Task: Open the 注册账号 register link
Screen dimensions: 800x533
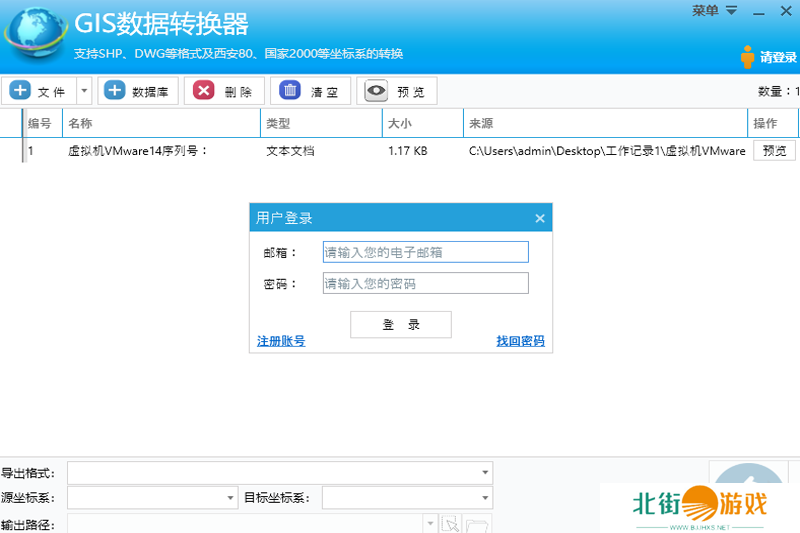Action: point(281,342)
